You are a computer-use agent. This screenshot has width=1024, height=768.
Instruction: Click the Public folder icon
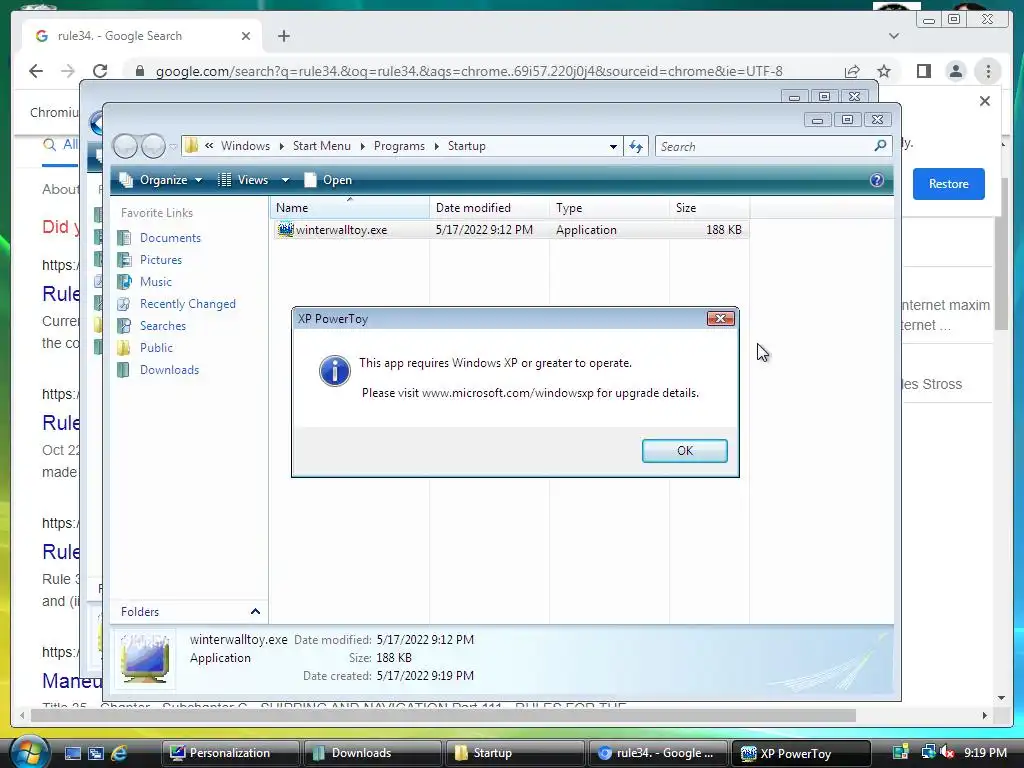[x=123, y=347]
